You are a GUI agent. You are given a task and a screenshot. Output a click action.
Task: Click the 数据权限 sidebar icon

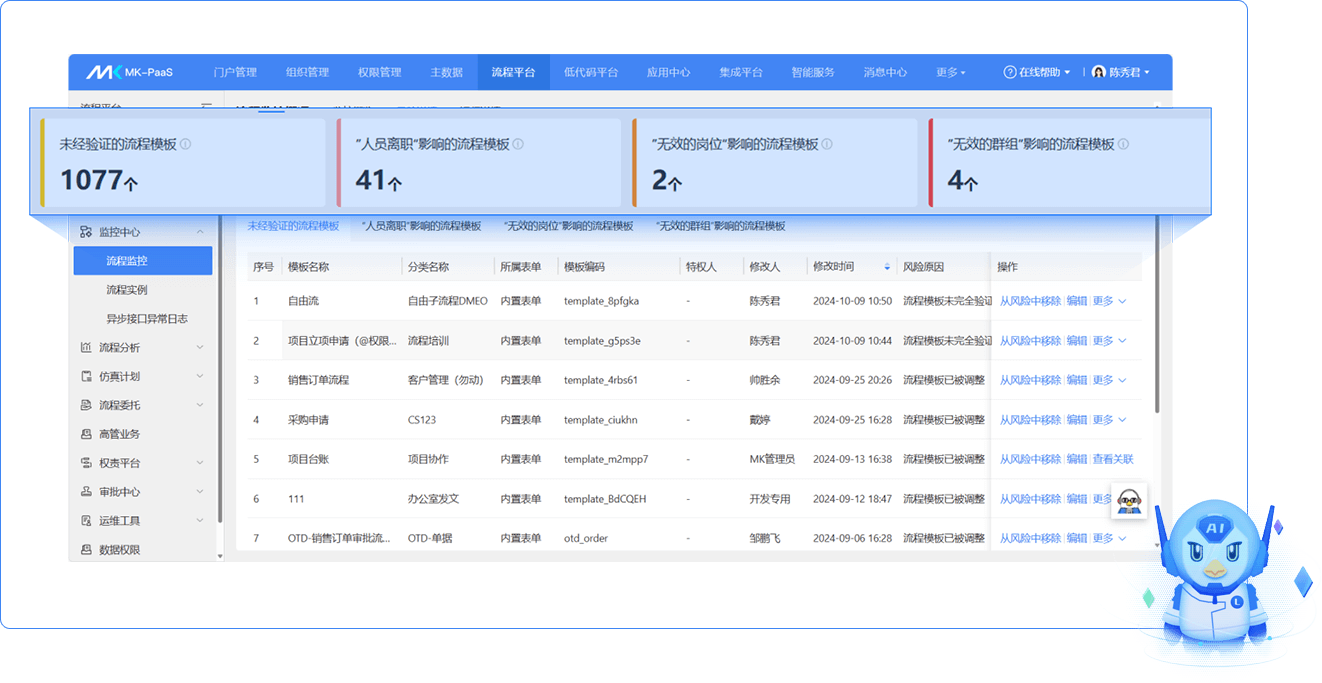point(86,550)
